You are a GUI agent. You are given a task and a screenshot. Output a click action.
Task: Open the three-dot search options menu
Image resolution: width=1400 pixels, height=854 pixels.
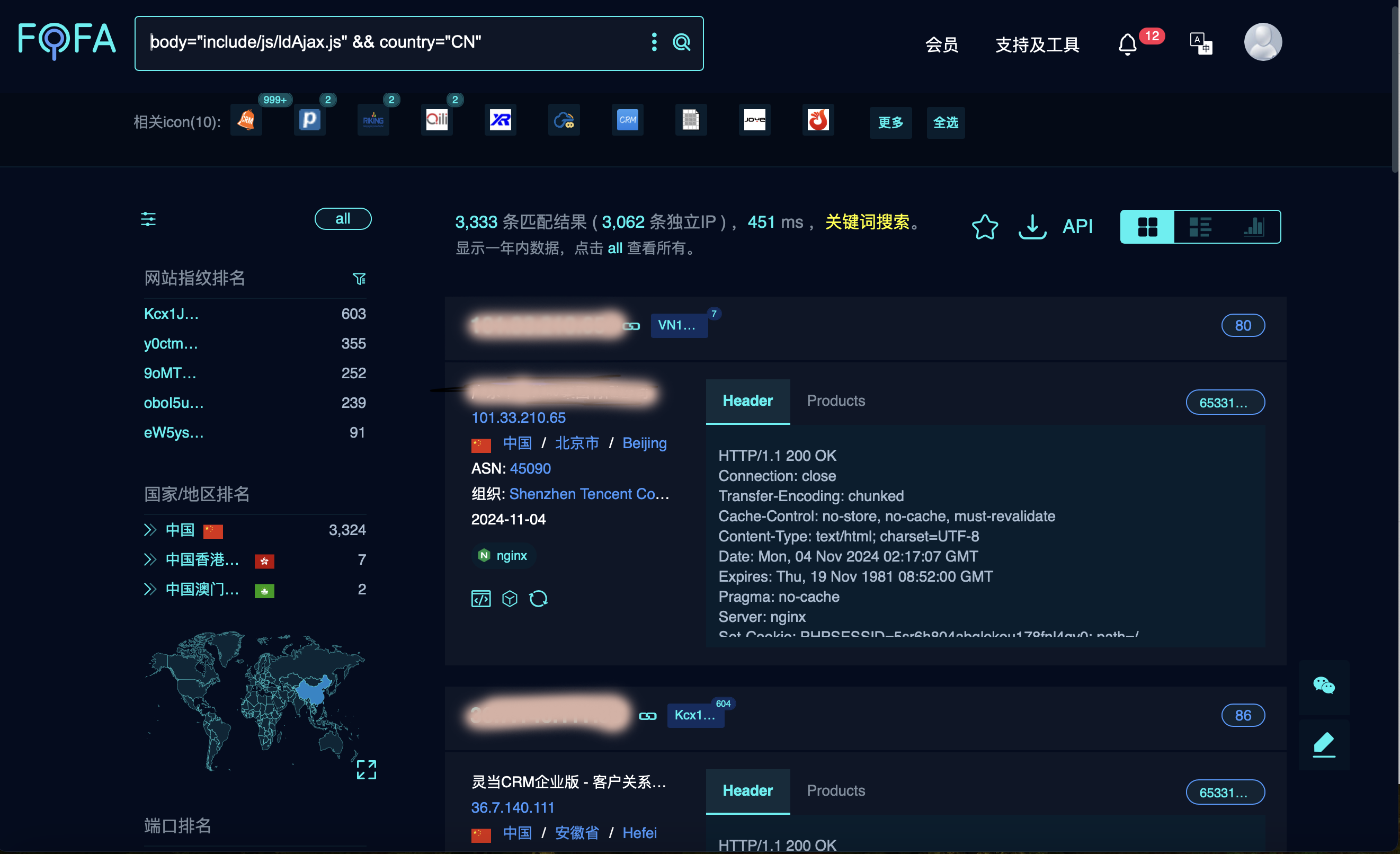654,42
